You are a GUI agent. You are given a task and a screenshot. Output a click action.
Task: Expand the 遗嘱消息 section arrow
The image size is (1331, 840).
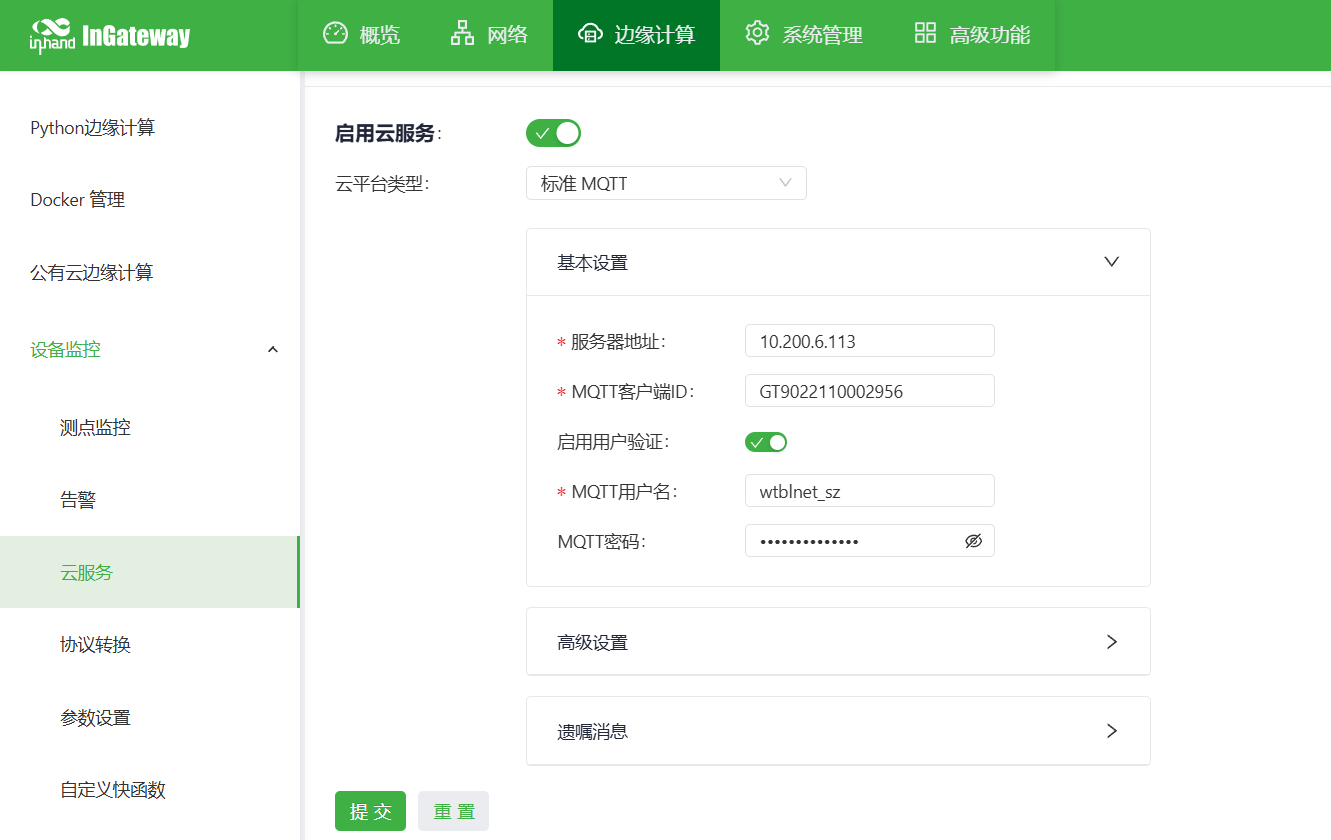tap(1111, 731)
